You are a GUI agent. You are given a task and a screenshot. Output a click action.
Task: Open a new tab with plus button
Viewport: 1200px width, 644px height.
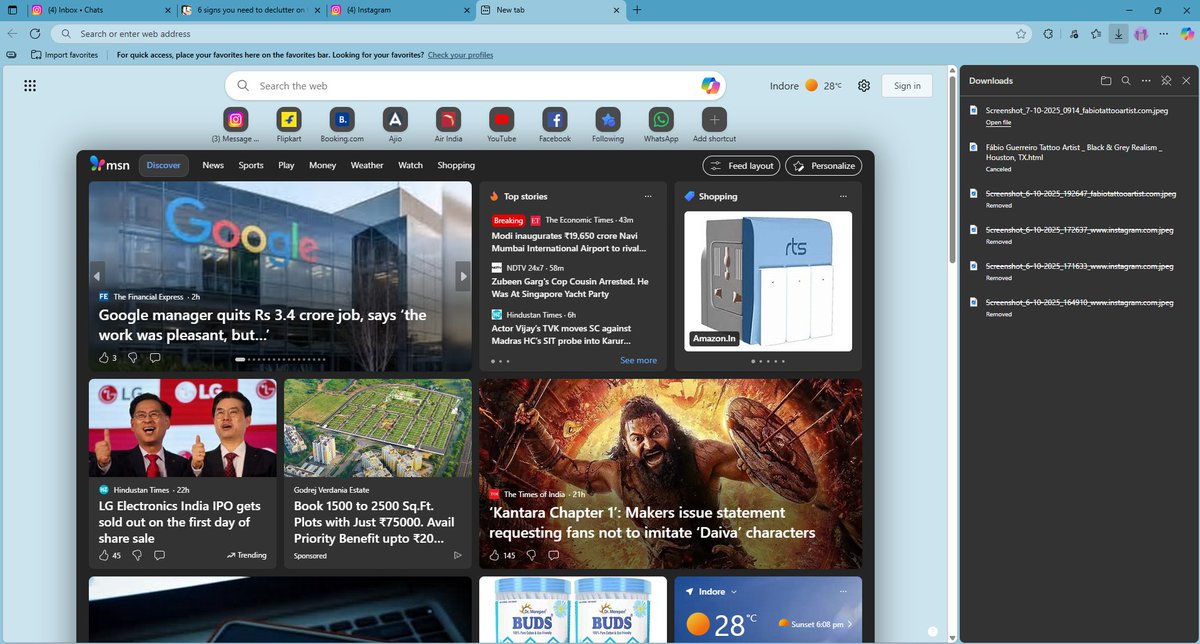[638, 10]
